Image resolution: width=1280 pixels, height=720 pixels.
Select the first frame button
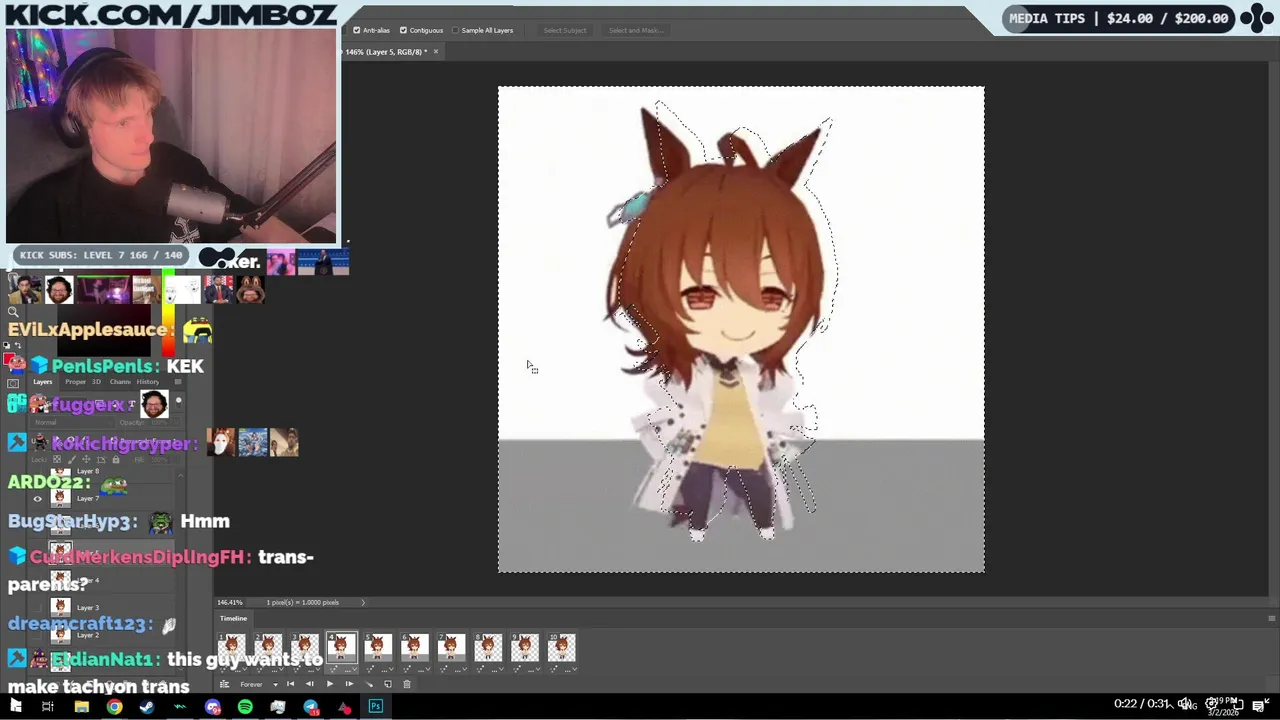pyautogui.click(x=290, y=684)
